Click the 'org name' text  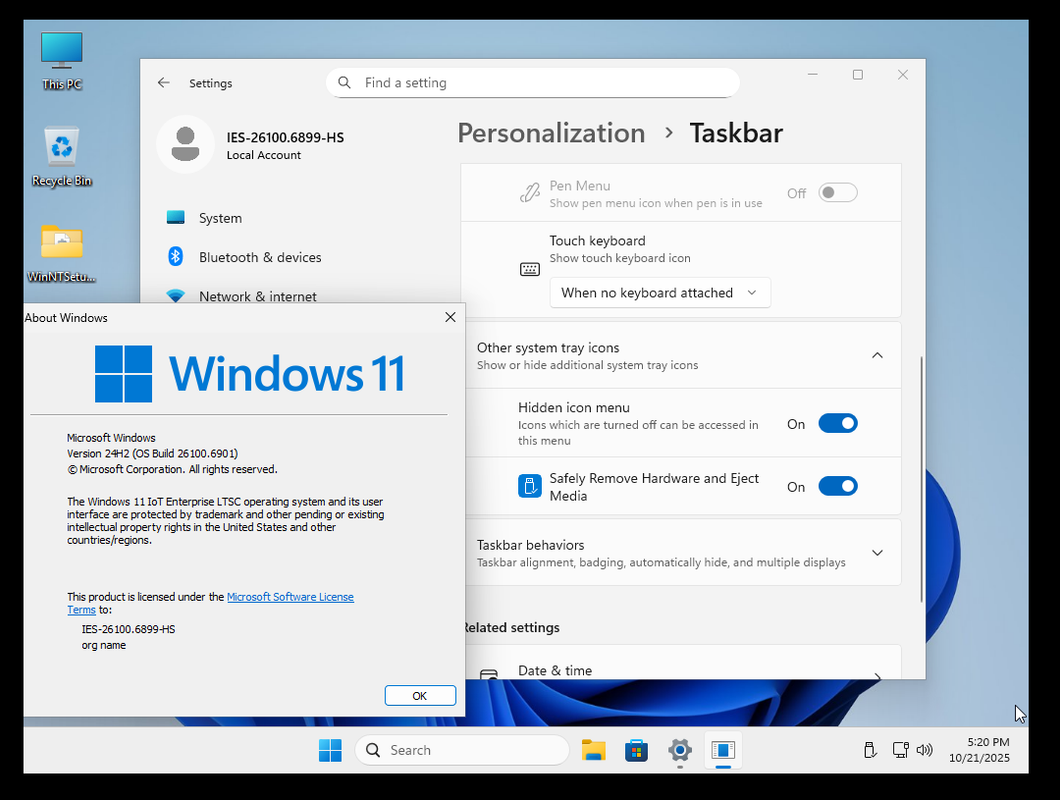103,645
